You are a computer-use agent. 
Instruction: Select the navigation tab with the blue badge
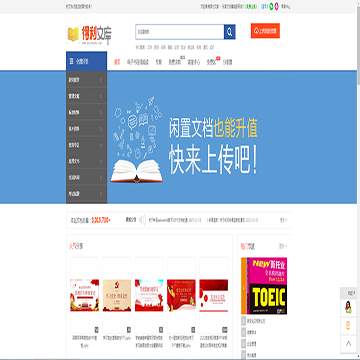point(175,62)
